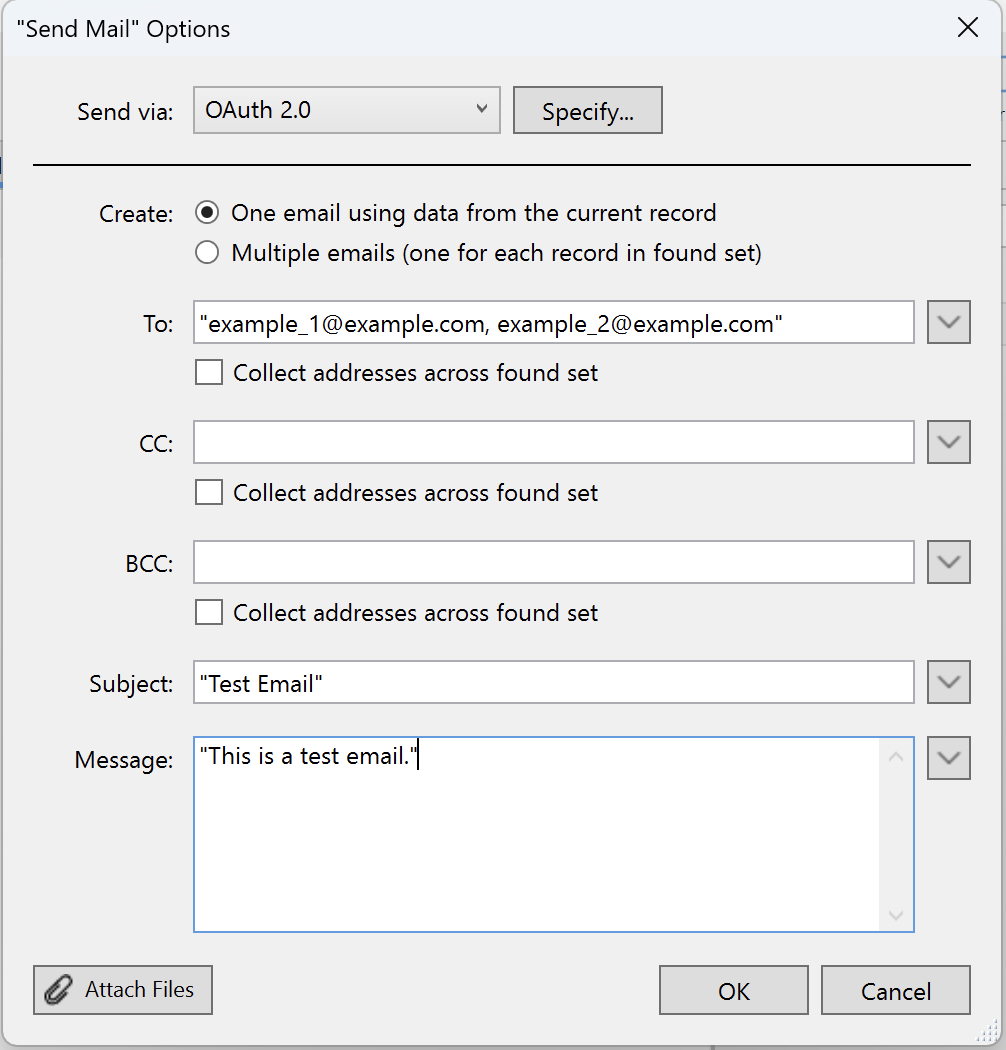Screen dimensions: 1006x1050
Task: Open the Send via combo box
Action: (x=346, y=110)
